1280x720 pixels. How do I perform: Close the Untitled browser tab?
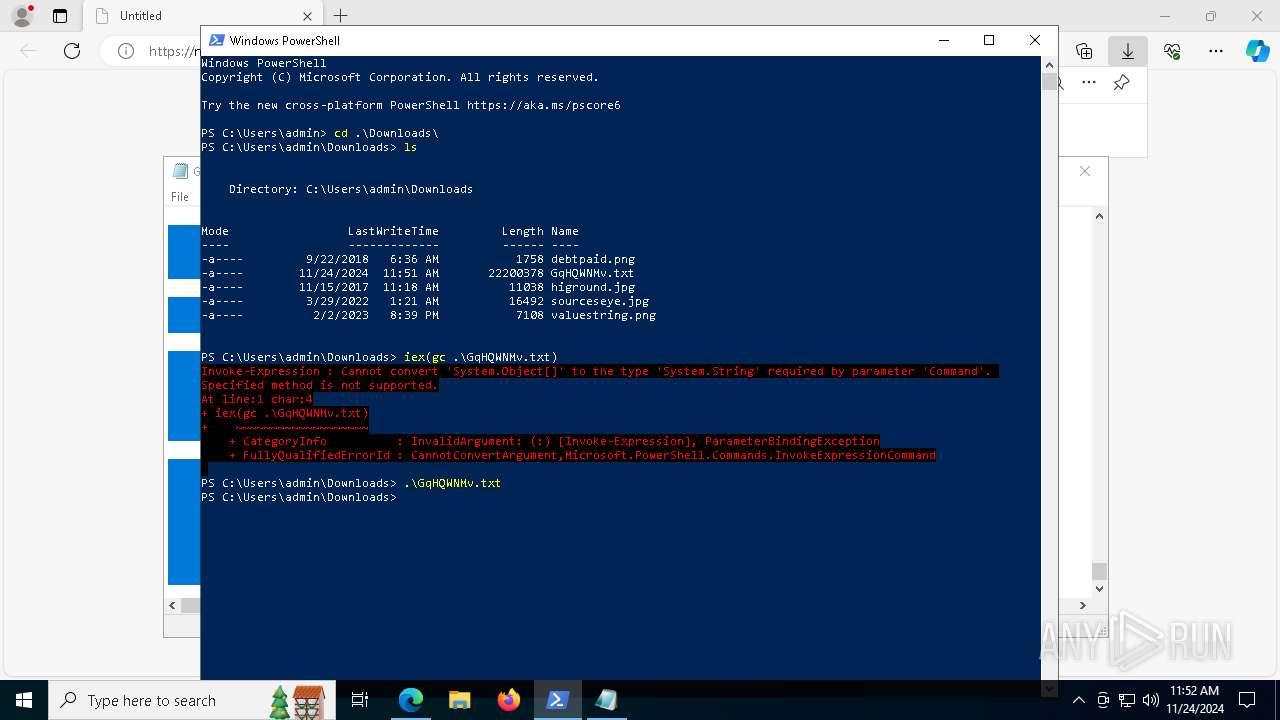point(307,16)
